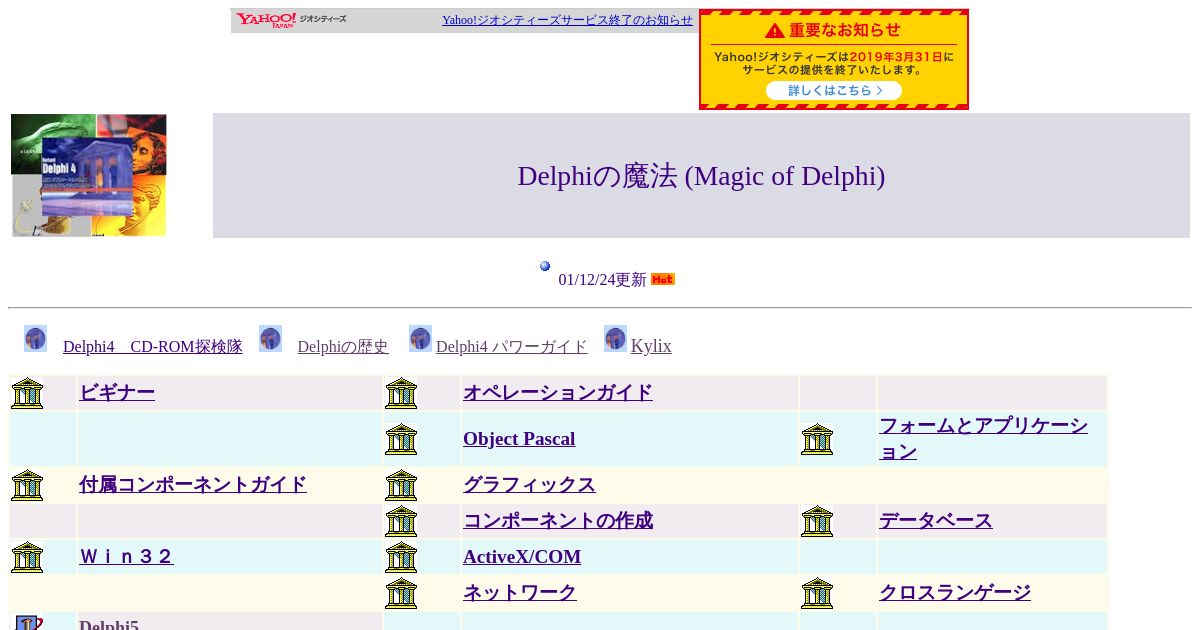
Task: Click the temple icon beside ネットワーク
Action: point(401,593)
